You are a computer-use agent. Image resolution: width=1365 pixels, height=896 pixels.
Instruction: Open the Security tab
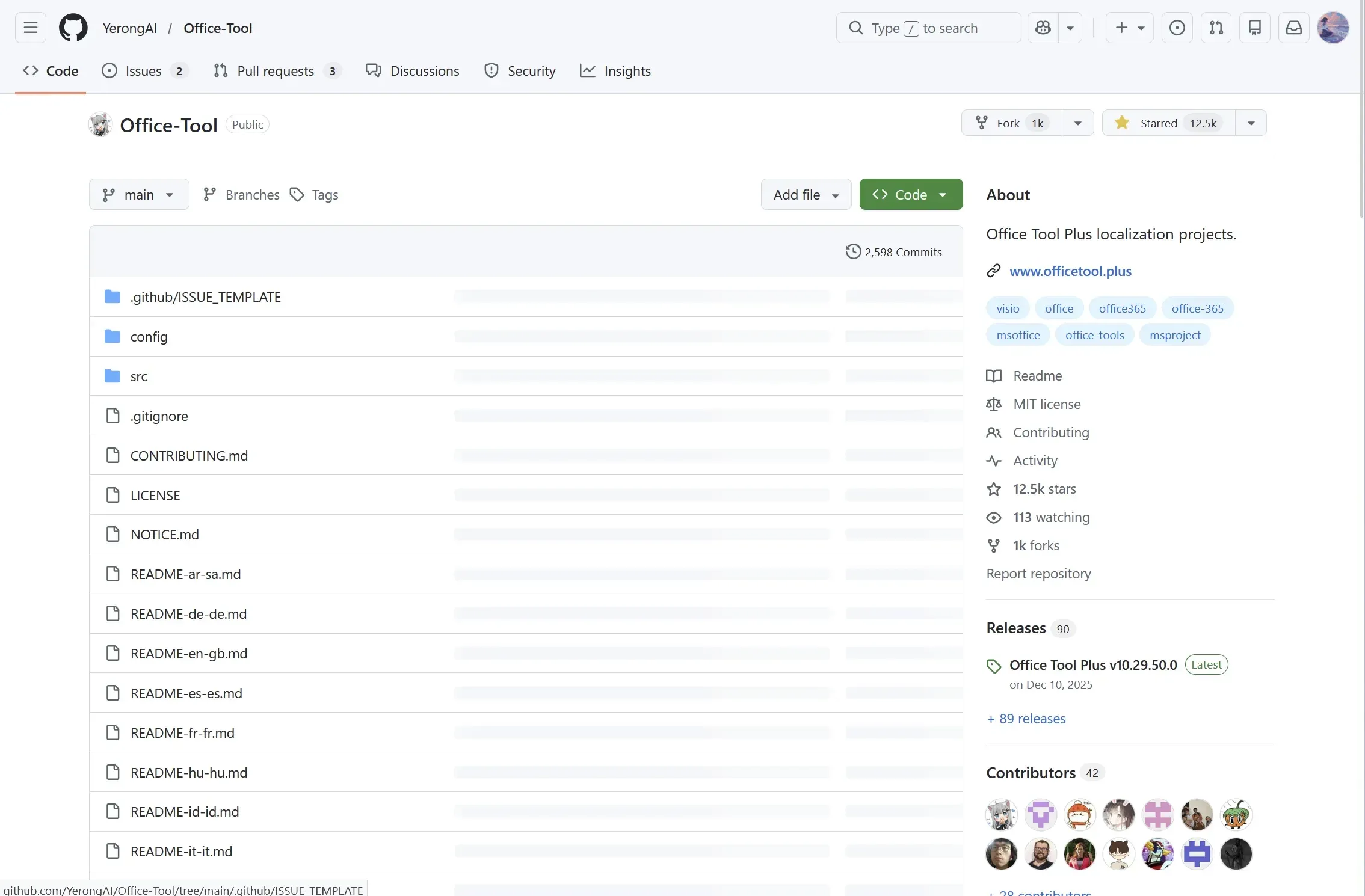(x=520, y=71)
